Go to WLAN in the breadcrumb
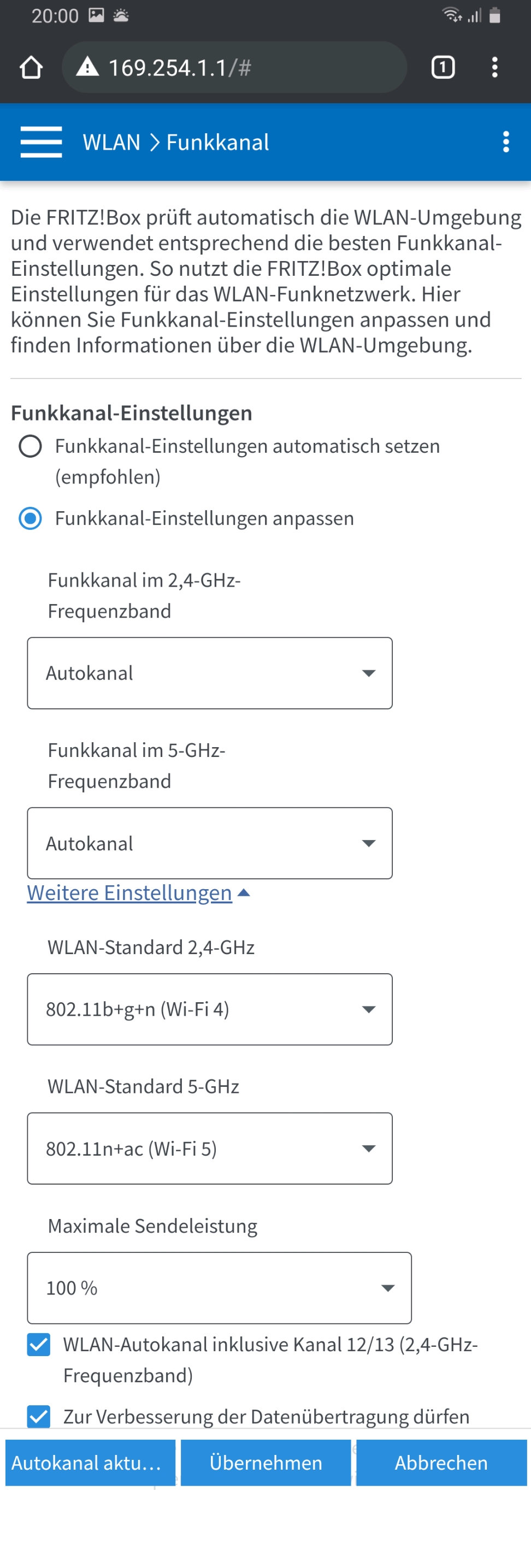 click(x=111, y=142)
